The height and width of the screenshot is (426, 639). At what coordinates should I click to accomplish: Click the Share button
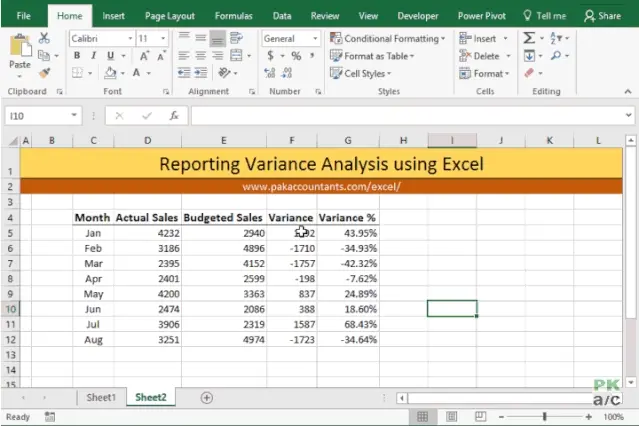click(602, 16)
